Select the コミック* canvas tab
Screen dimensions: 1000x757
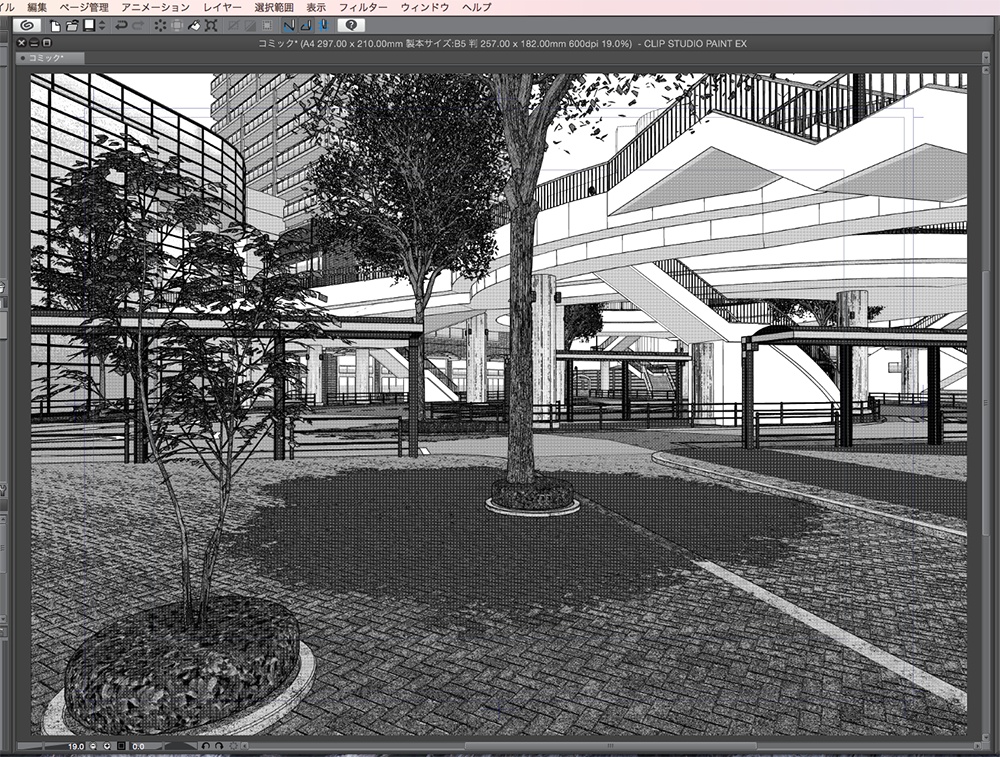(x=50, y=58)
